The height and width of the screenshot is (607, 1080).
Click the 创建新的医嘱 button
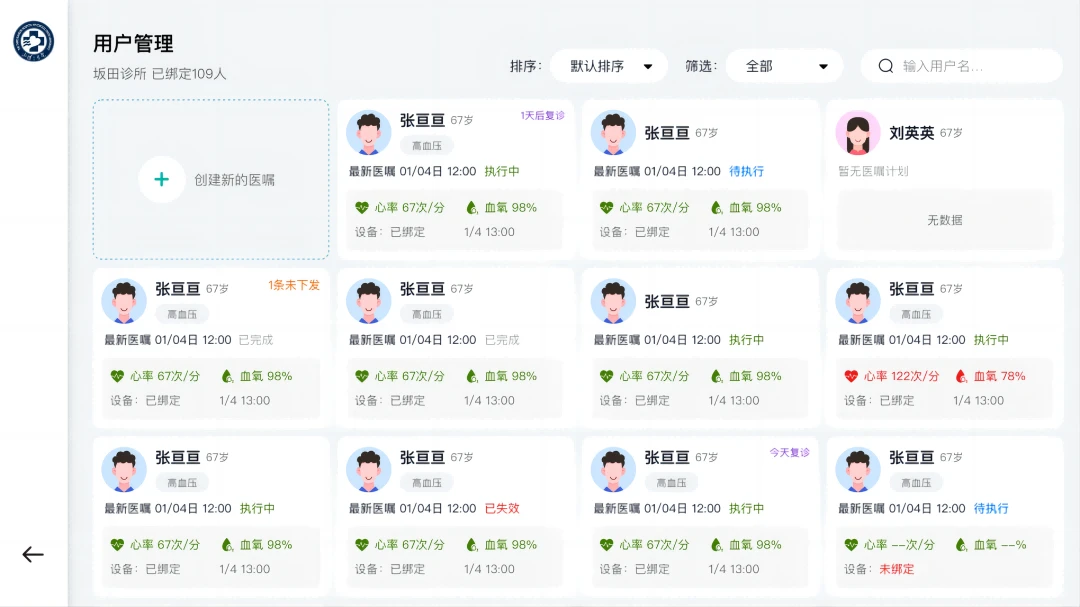[211, 179]
